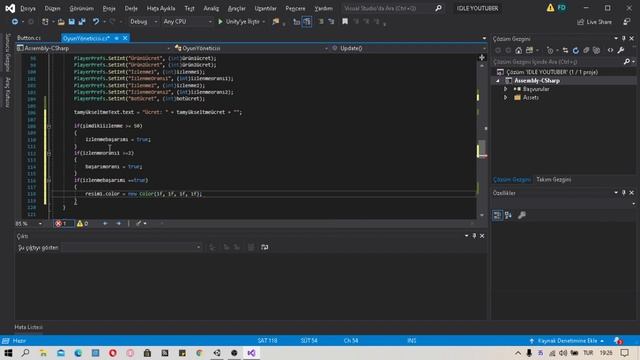
Task: Open the Düzen menu
Action: (x=52, y=8)
